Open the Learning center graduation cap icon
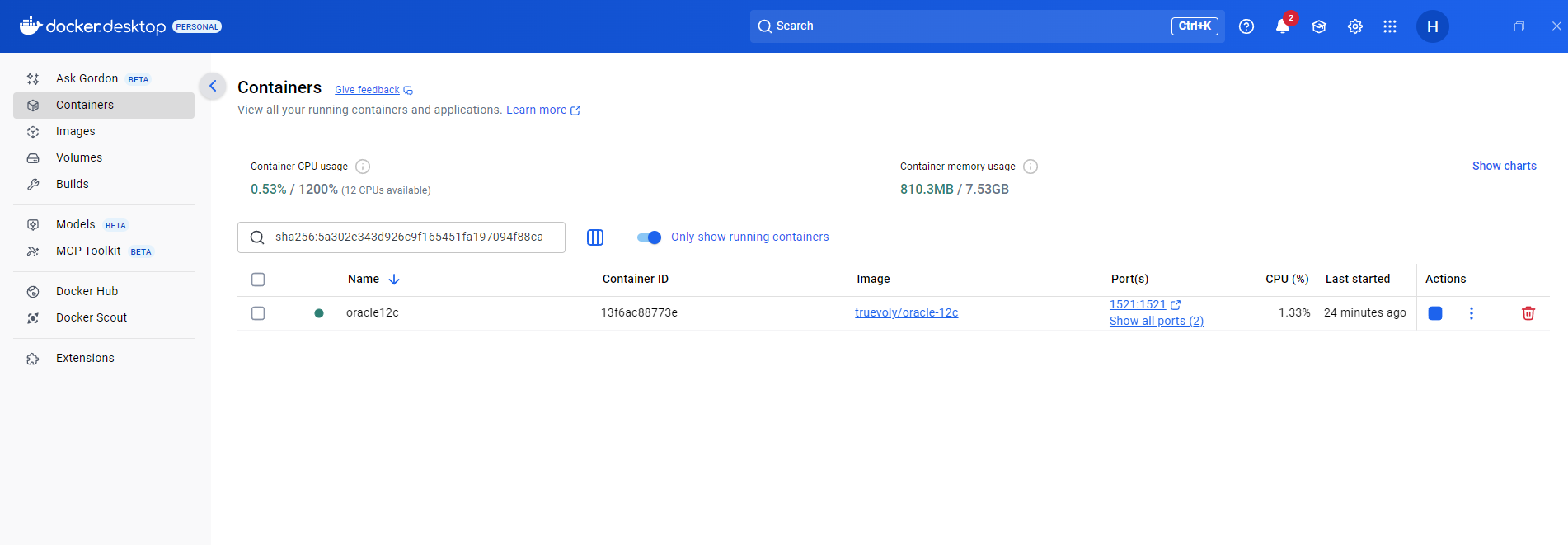 [x=1319, y=26]
